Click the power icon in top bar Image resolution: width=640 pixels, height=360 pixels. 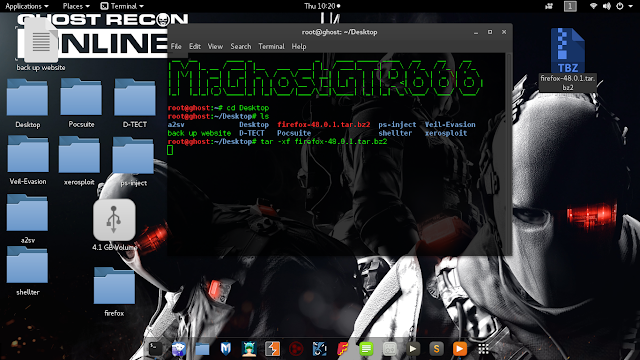click(620, 6)
